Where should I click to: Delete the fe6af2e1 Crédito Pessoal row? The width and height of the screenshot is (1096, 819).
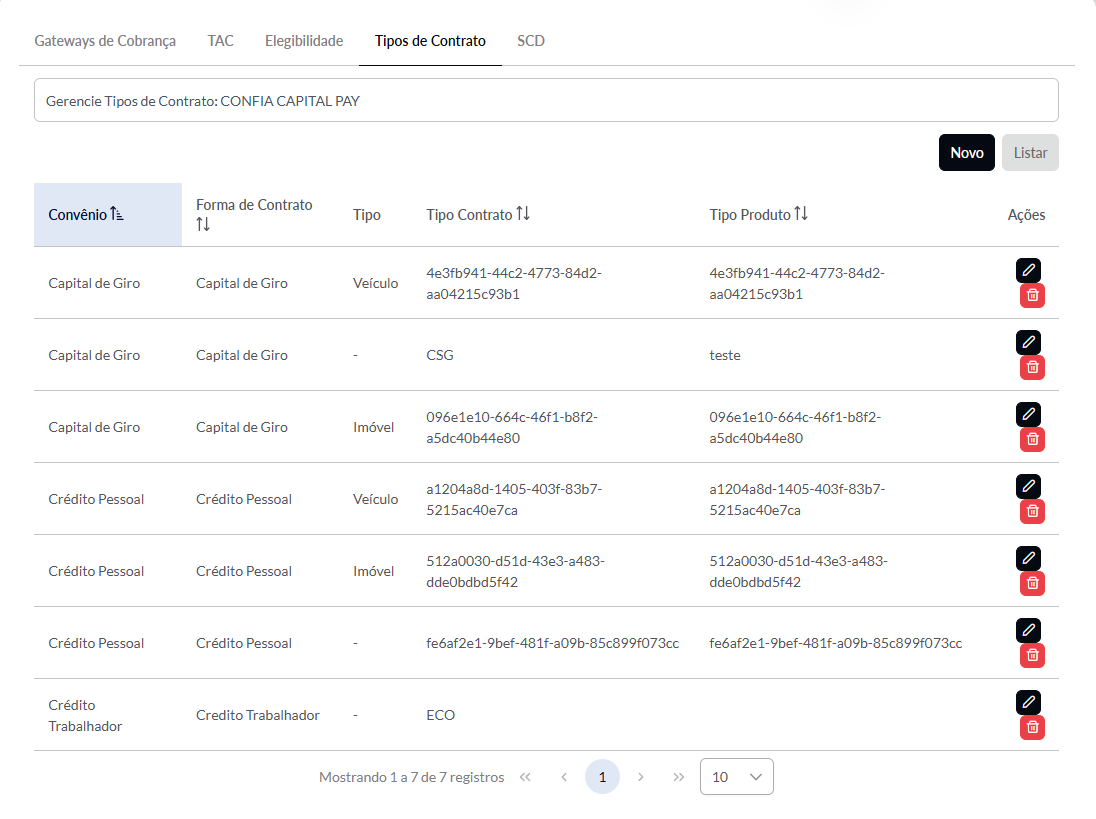tap(1032, 655)
